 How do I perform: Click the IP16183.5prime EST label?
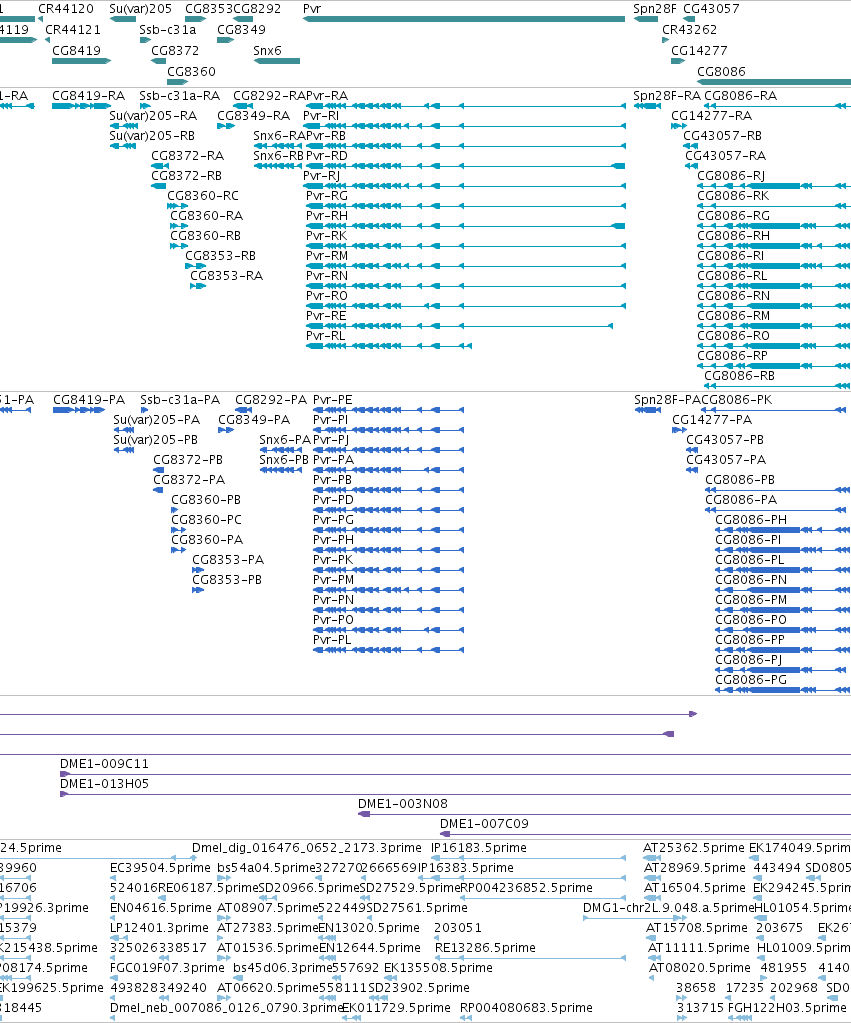tap(478, 847)
